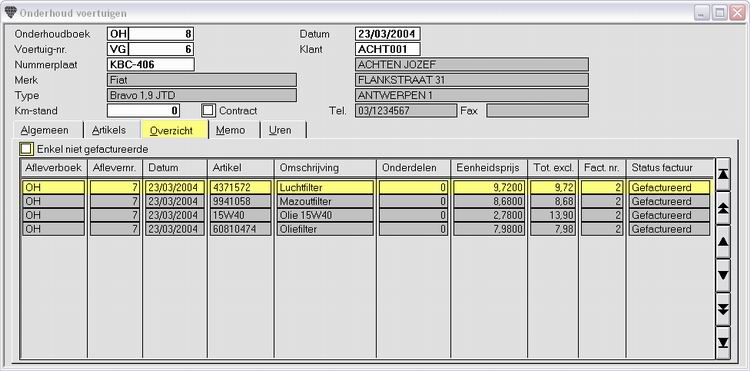Click Datum column header in grid
The width and height of the screenshot is (750, 371).
(175, 168)
